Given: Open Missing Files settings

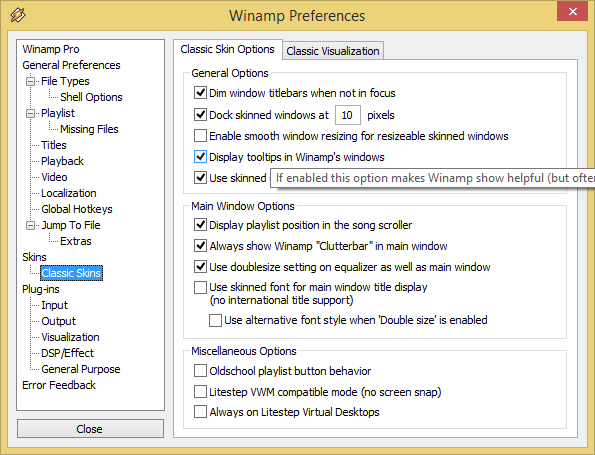Looking at the screenshot, I should (x=89, y=129).
